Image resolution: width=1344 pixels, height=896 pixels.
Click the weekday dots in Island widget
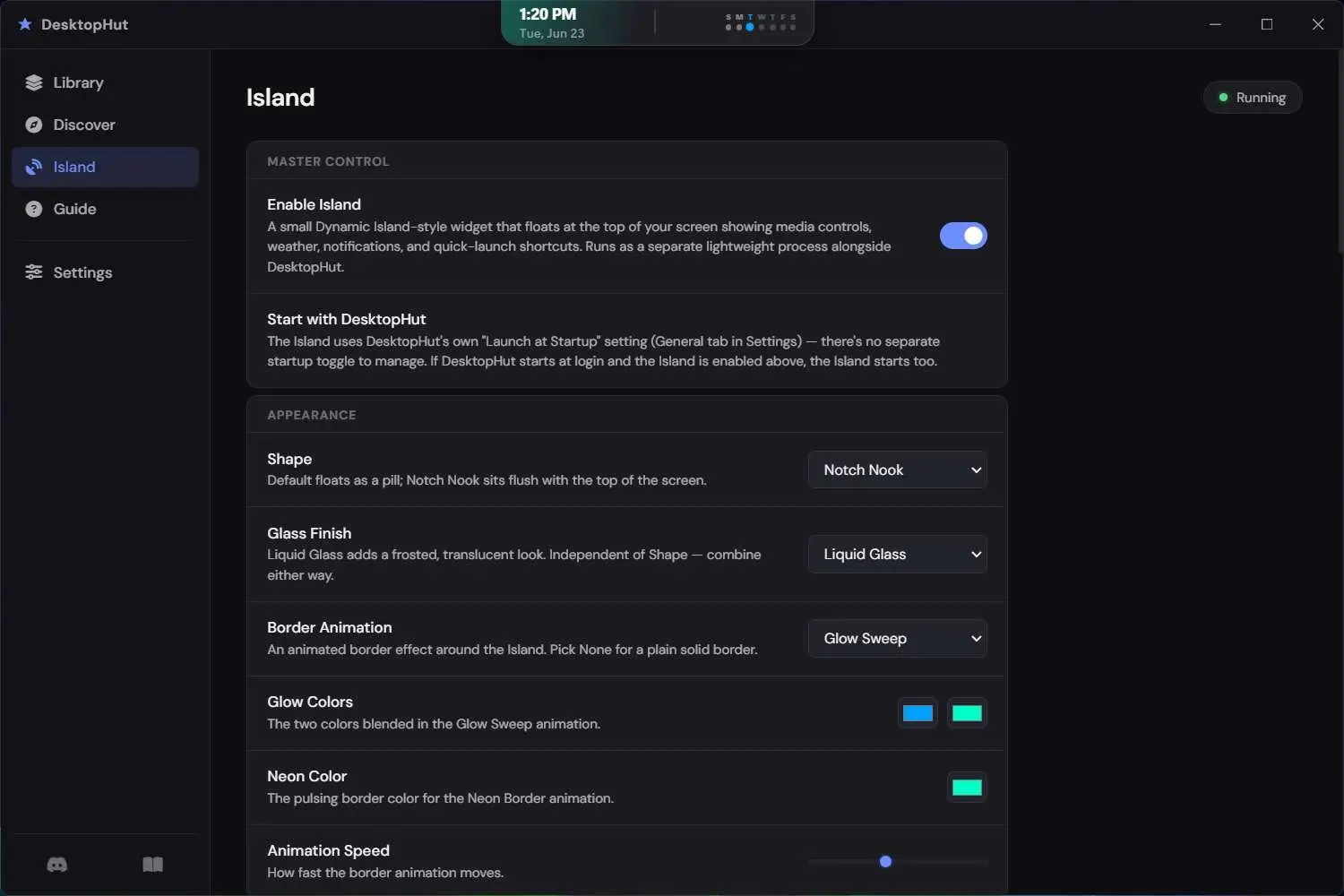(x=761, y=22)
